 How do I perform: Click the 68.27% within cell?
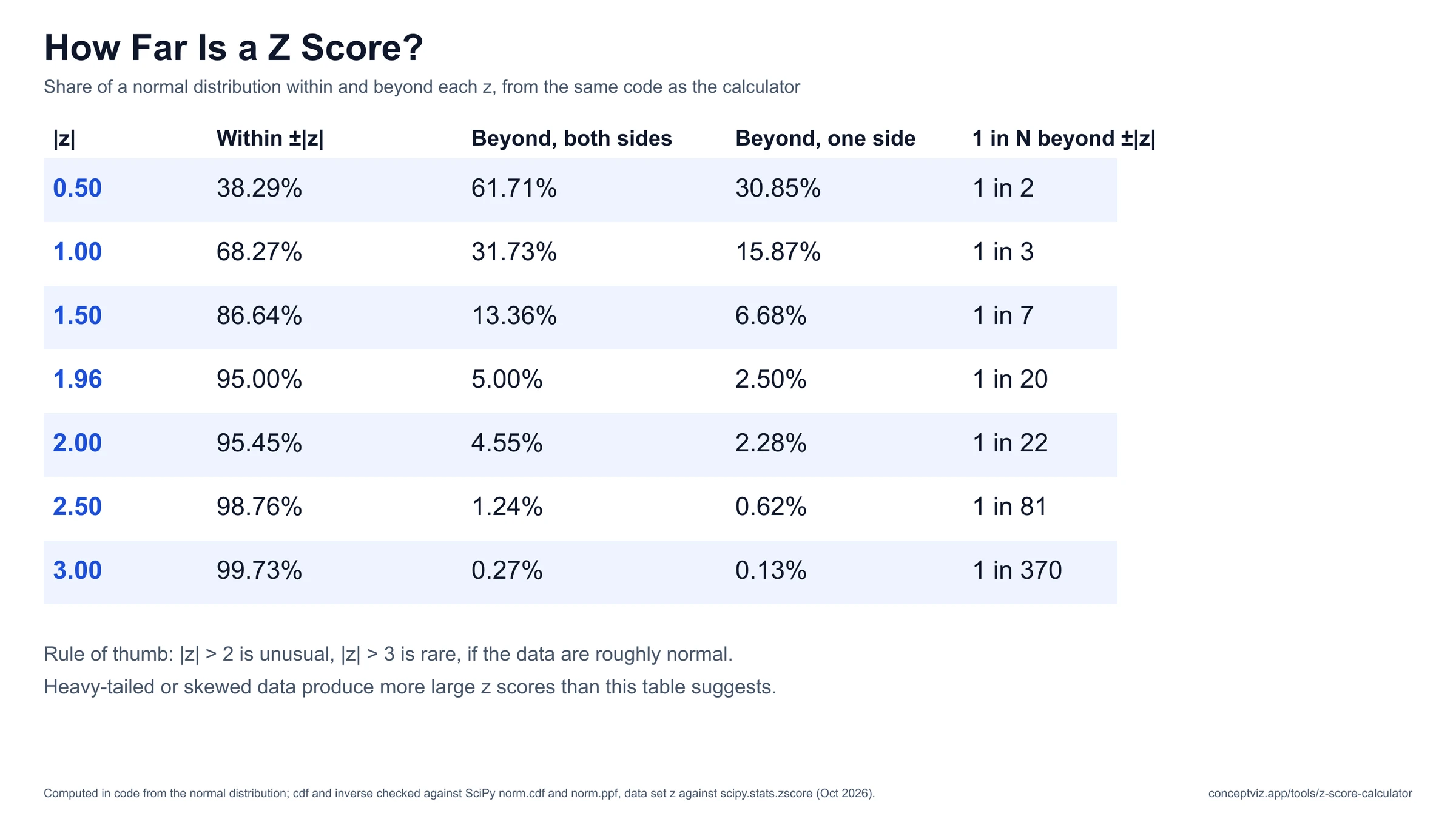point(259,252)
